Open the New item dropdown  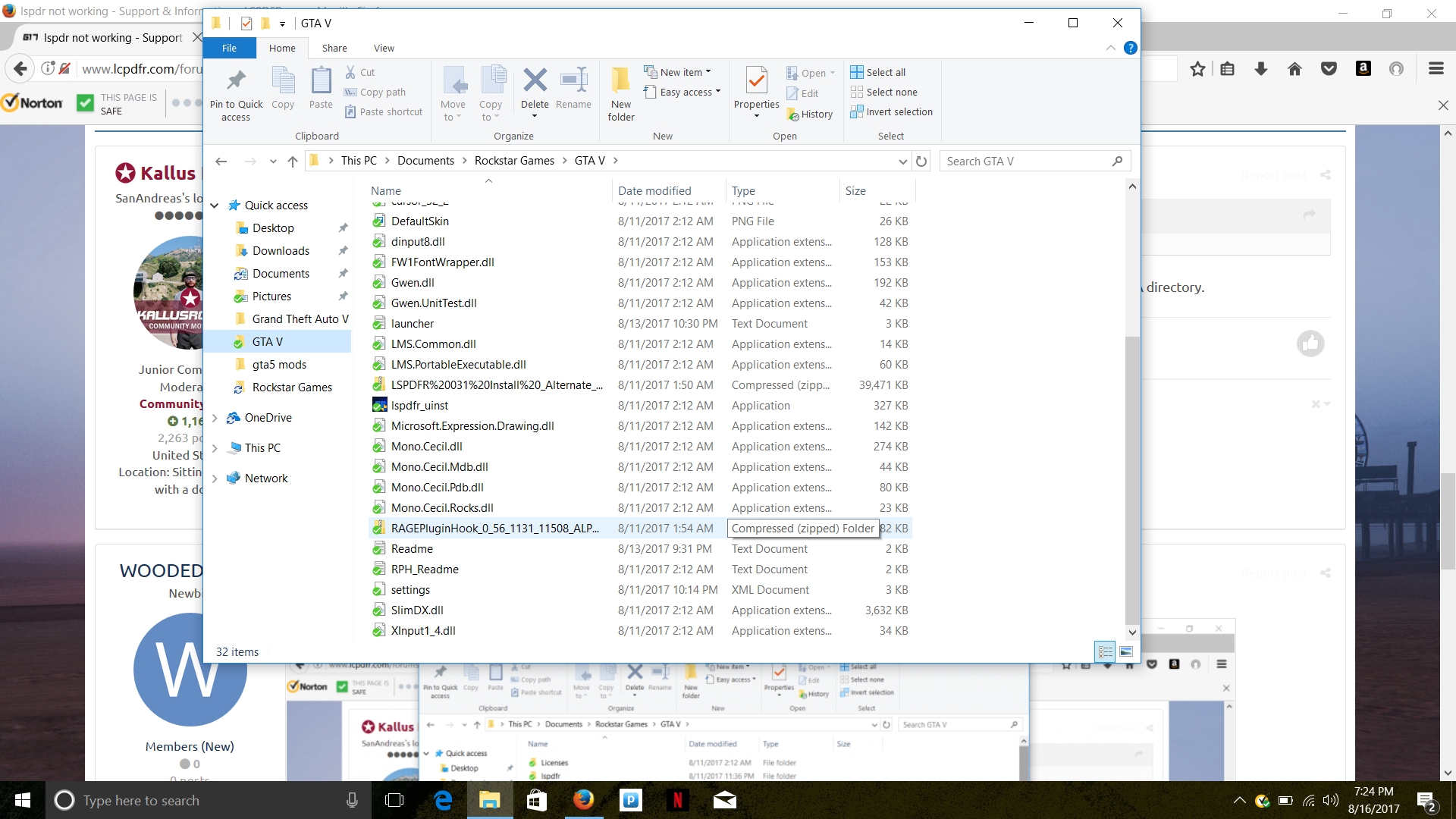[x=679, y=72]
